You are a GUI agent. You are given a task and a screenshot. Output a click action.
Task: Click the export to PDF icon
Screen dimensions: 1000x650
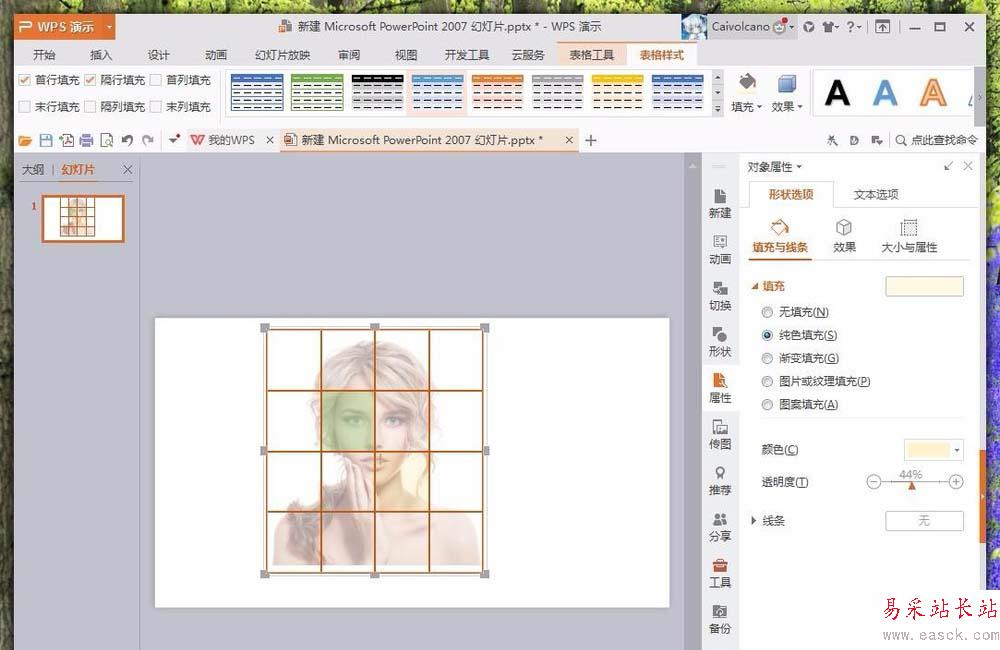click(x=66, y=140)
